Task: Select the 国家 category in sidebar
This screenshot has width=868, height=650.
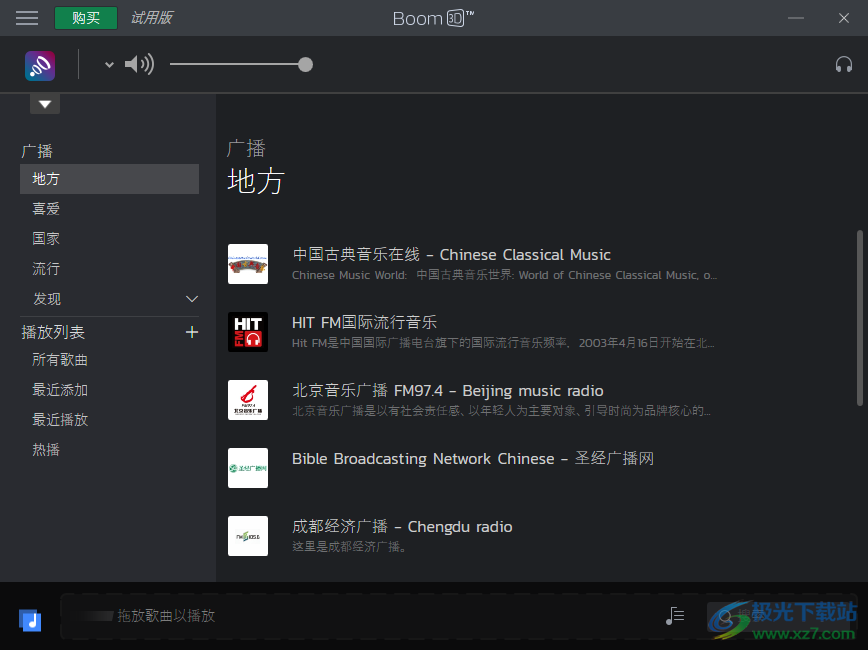Action: click(46, 238)
